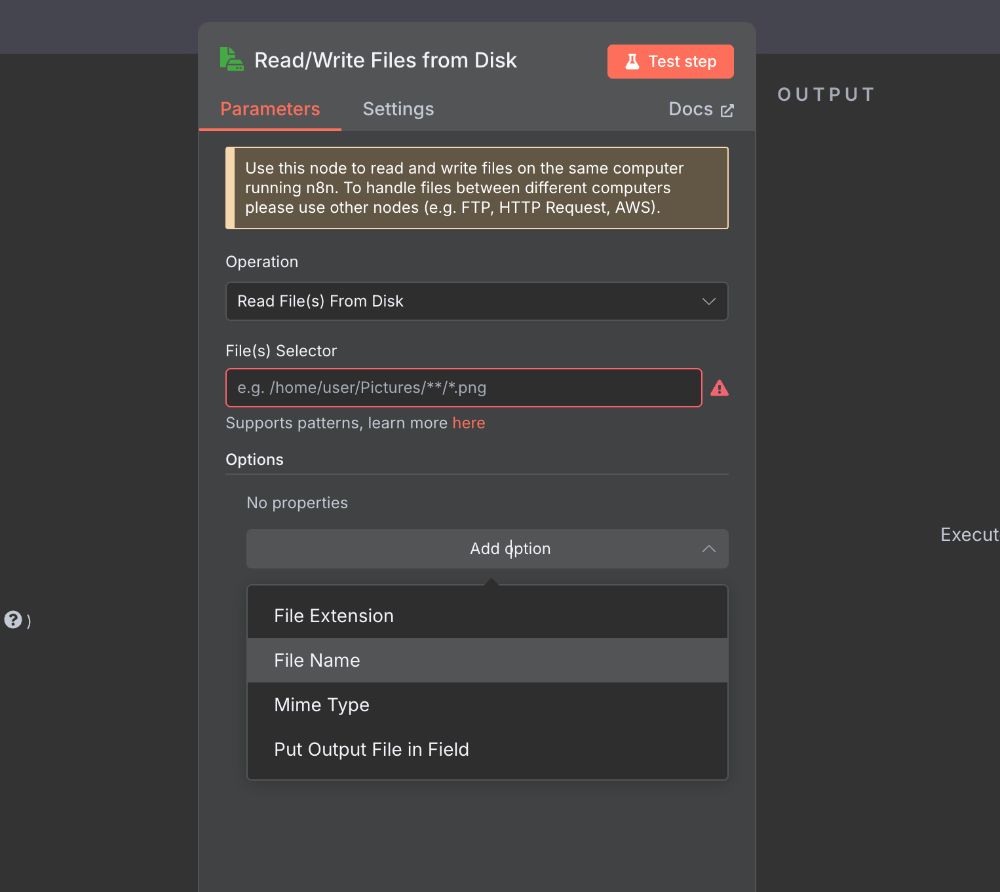Open the 'here' link about patterns
Screen dimensions: 1000x892
[469, 423]
